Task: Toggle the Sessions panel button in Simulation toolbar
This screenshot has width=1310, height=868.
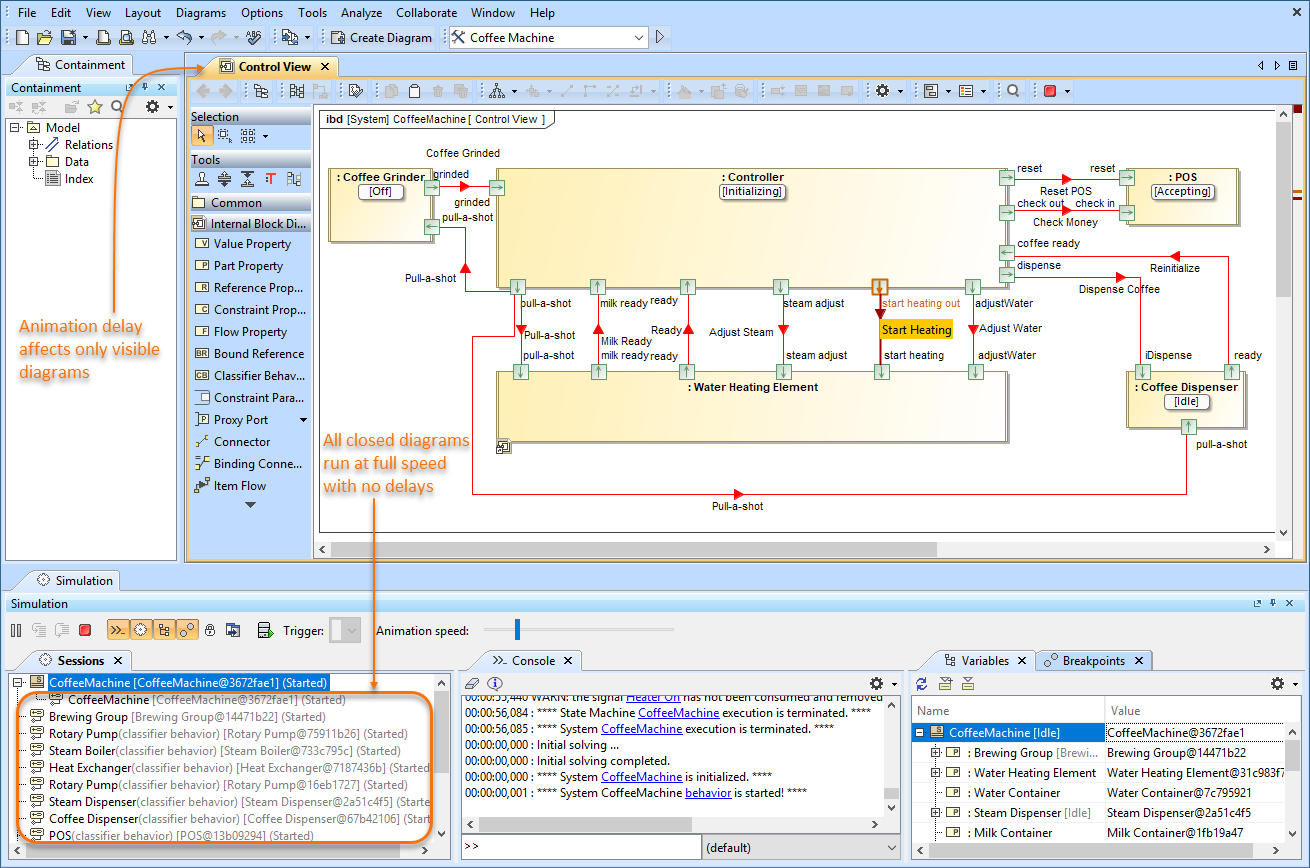Action: pyautogui.click(x=141, y=630)
